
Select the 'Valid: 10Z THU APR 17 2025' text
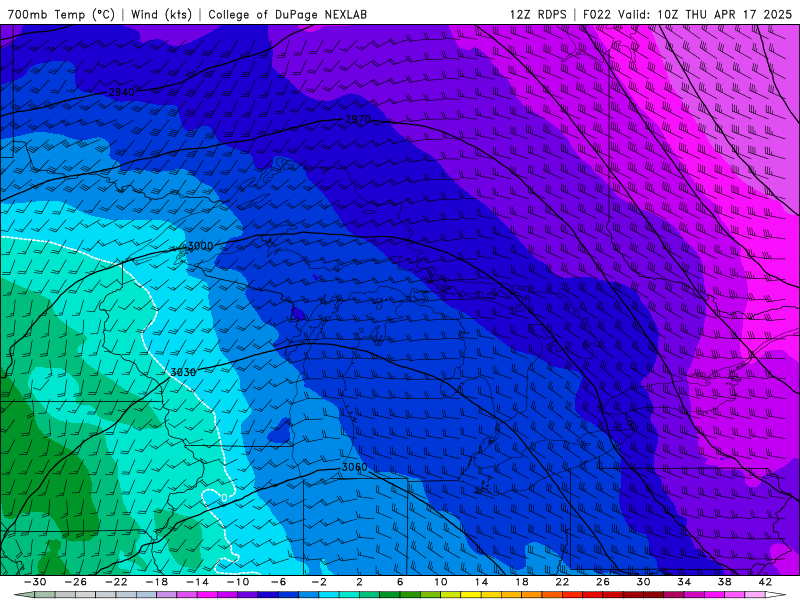point(705,14)
